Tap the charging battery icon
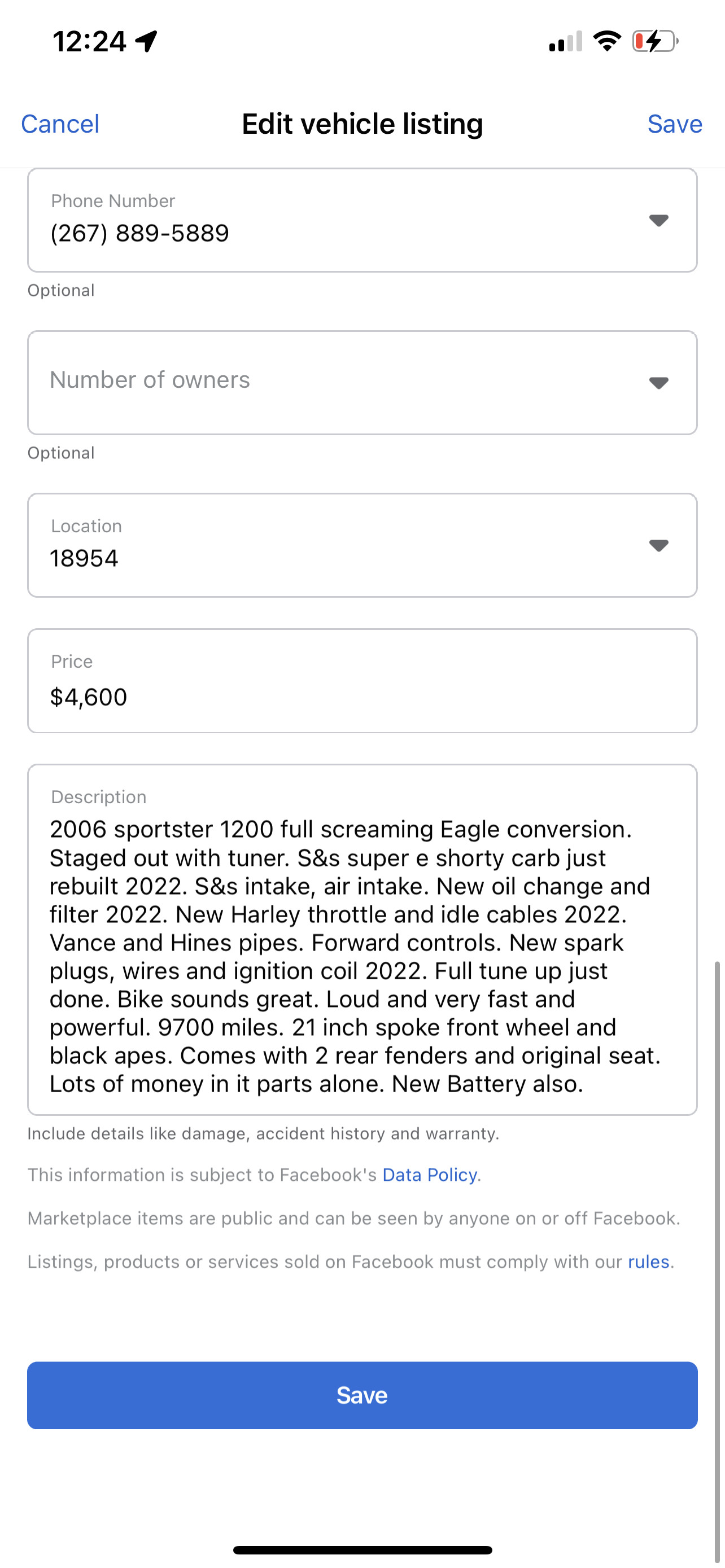 tap(655, 41)
